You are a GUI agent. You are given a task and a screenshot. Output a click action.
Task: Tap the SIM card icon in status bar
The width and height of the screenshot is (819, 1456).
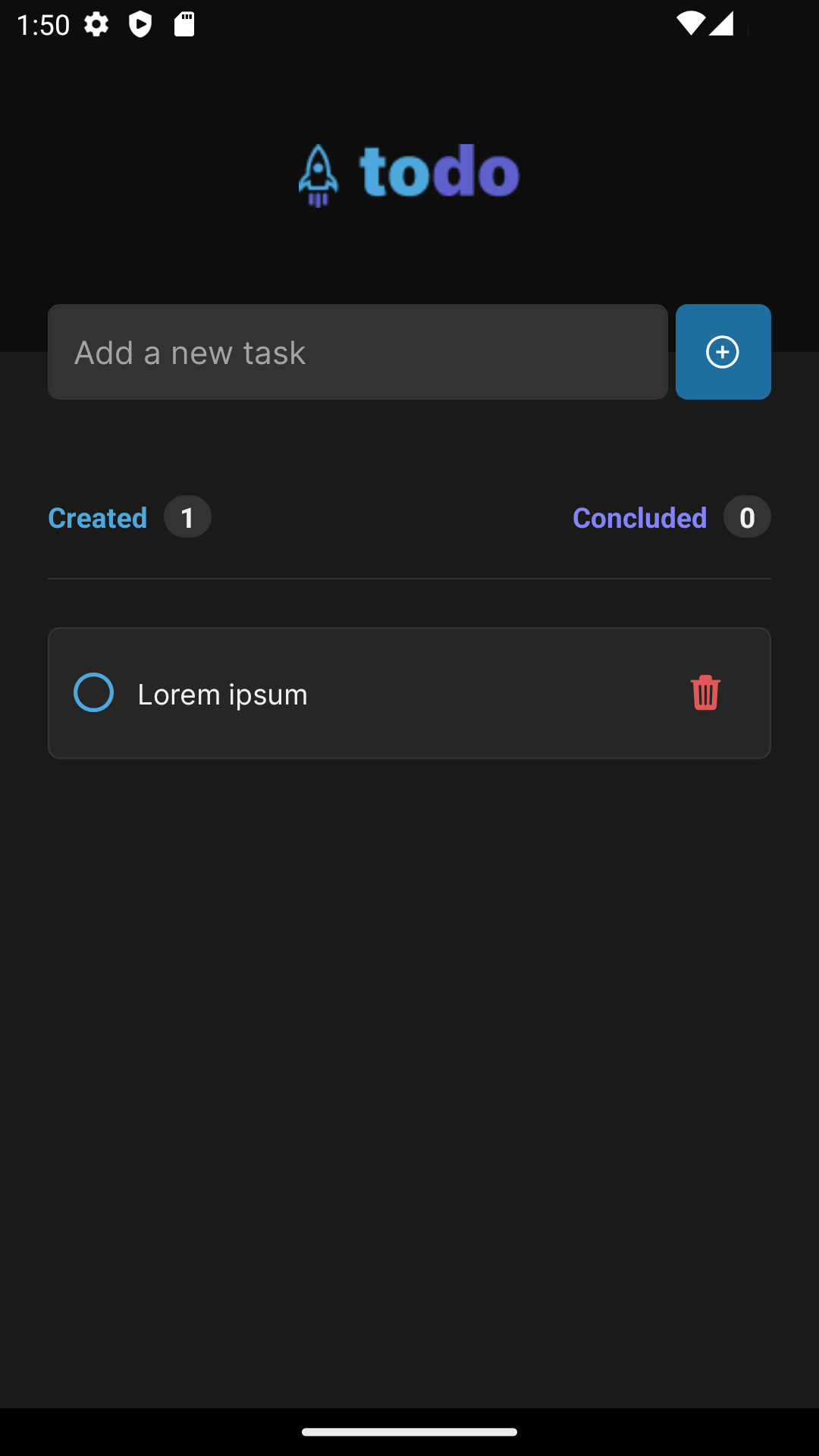pos(184,25)
